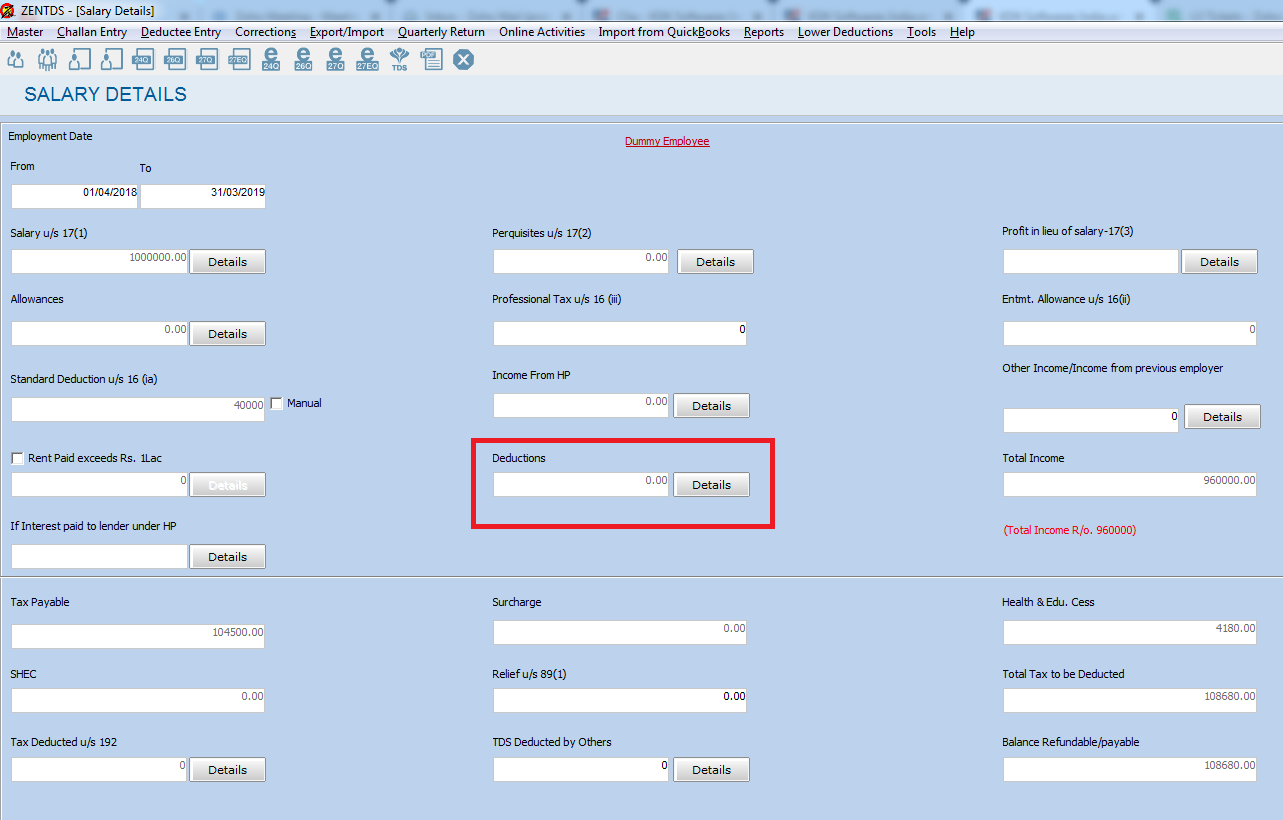Image resolution: width=1283 pixels, height=820 pixels.
Task: Focus the Allowances amount field
Action: pyautogui.click(x=100, y=334)
